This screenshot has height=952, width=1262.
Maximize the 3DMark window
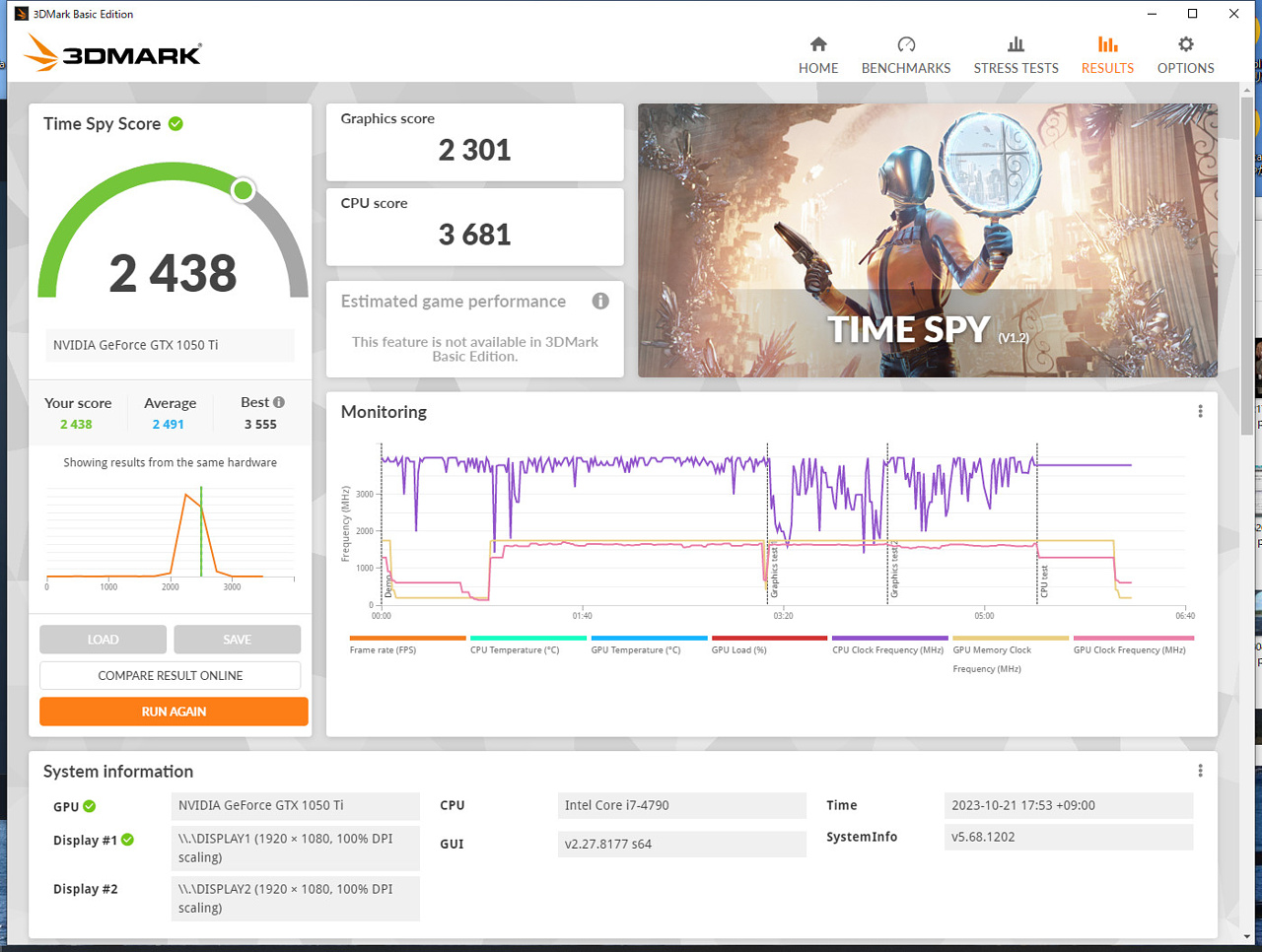[1193, 14]
